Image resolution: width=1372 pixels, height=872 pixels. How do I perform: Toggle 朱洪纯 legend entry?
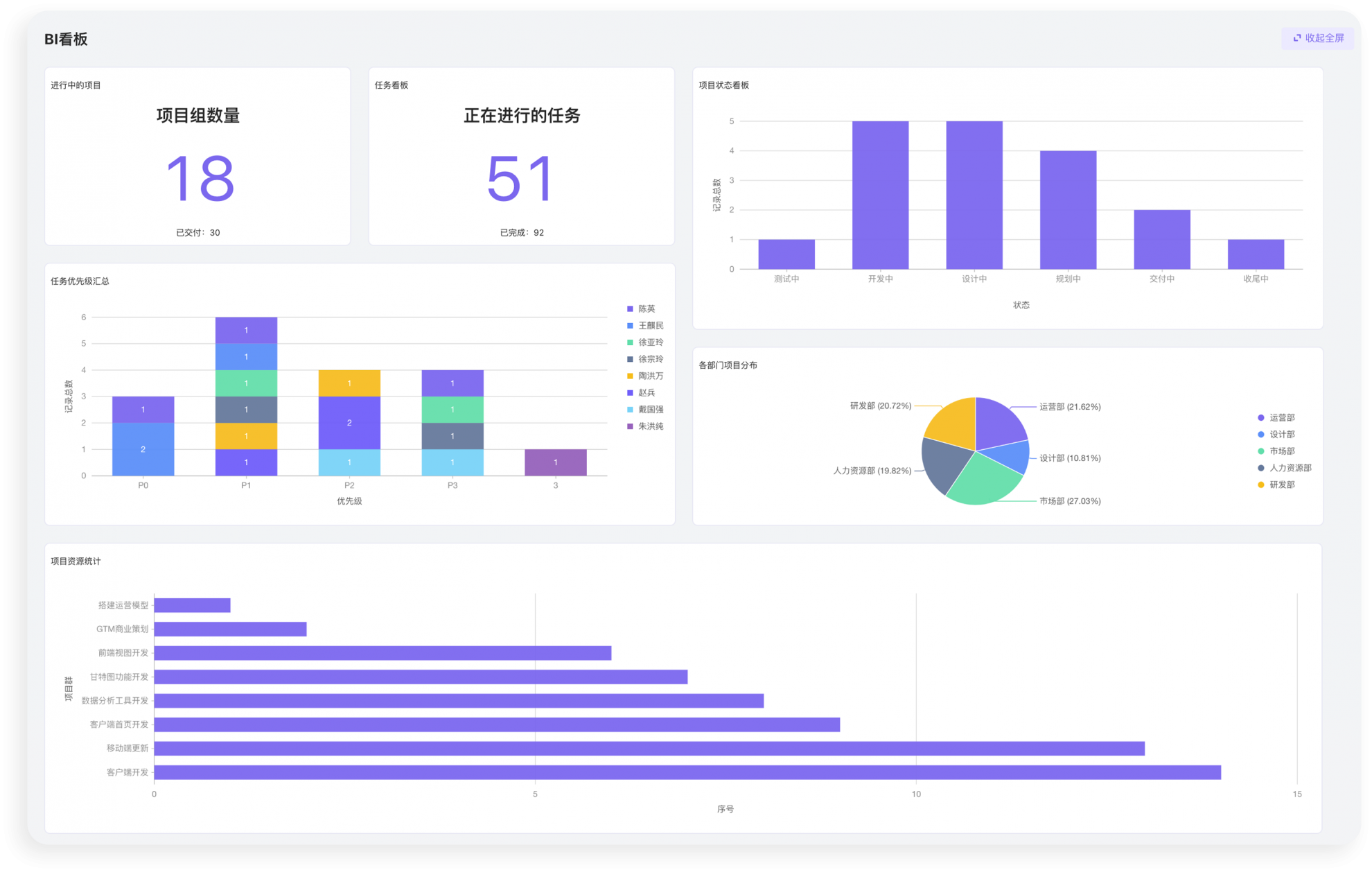tap(645, 426)
